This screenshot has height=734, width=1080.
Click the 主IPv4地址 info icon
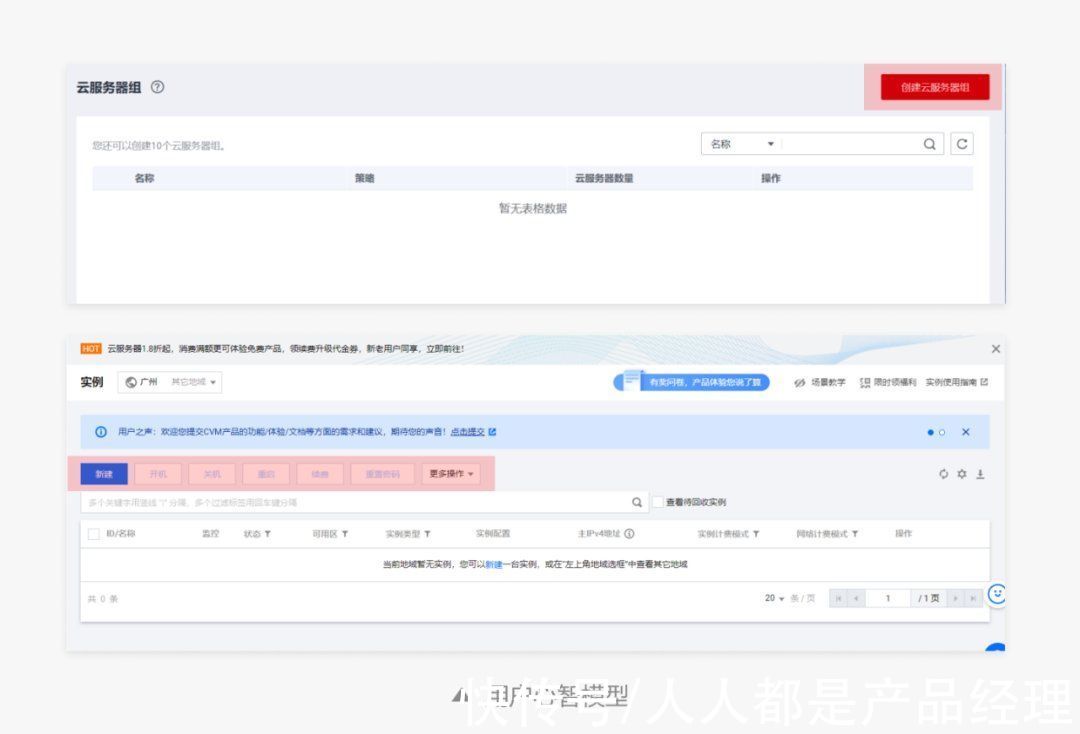[629, 534]
